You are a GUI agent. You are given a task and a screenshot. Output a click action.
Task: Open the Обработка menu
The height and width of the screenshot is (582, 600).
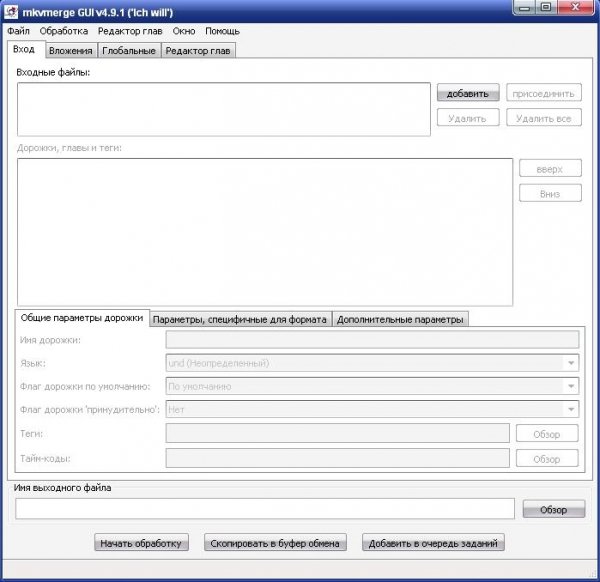[64, 31]
